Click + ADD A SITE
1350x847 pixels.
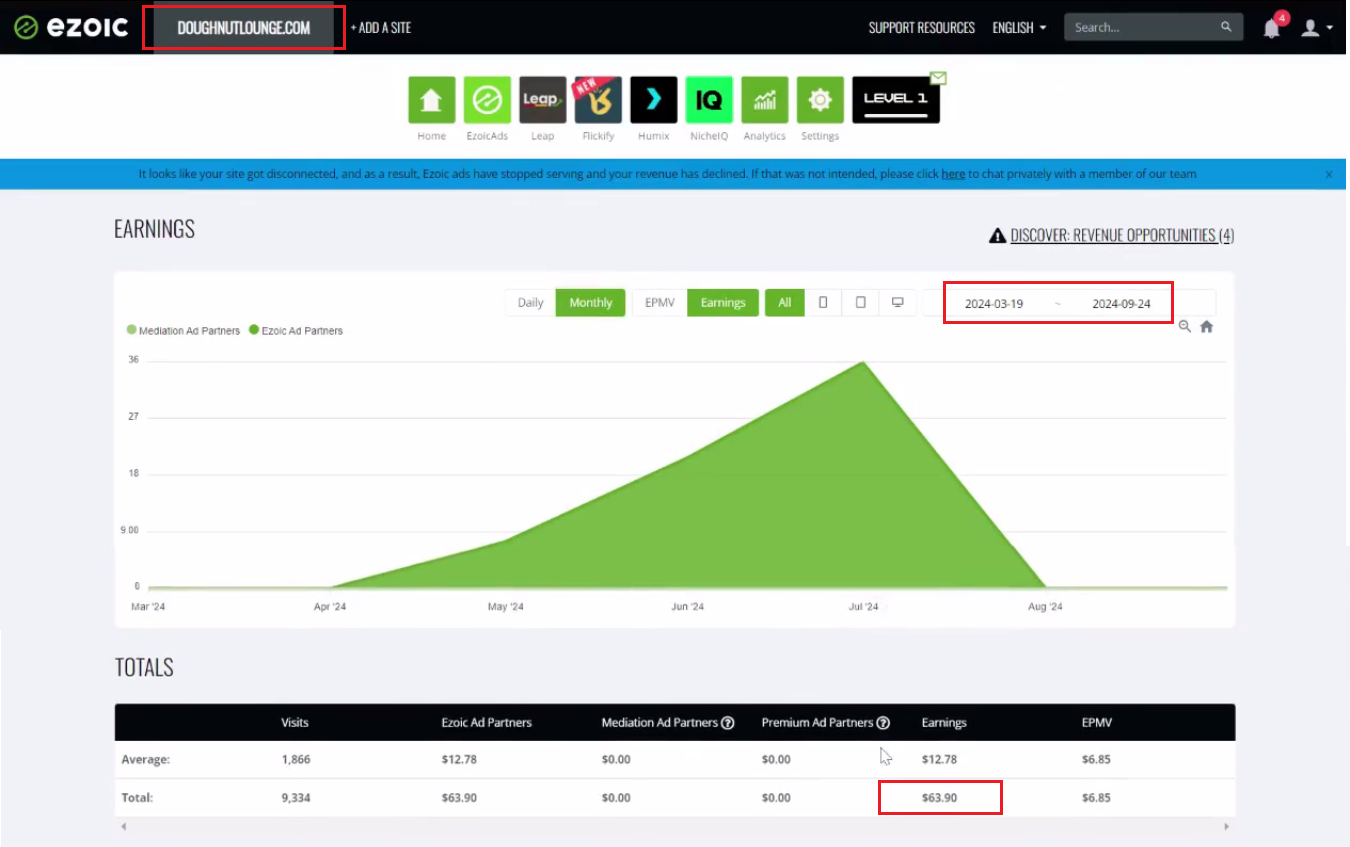[x=381, y=28]
